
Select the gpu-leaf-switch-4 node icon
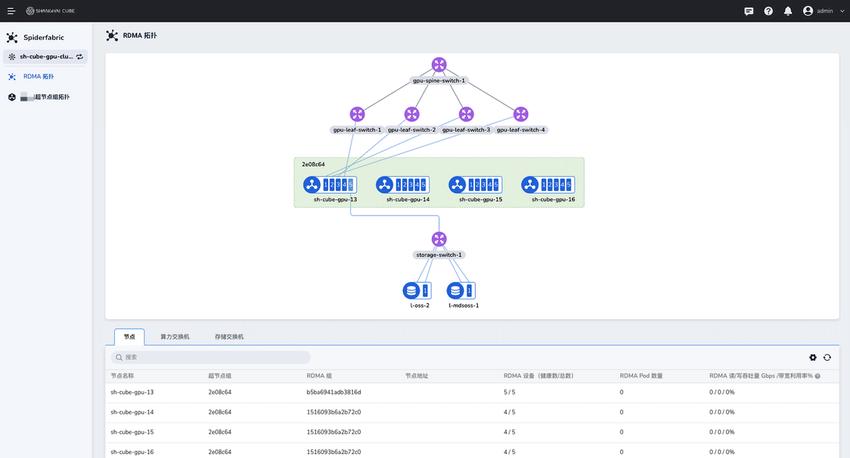[521, 114]
